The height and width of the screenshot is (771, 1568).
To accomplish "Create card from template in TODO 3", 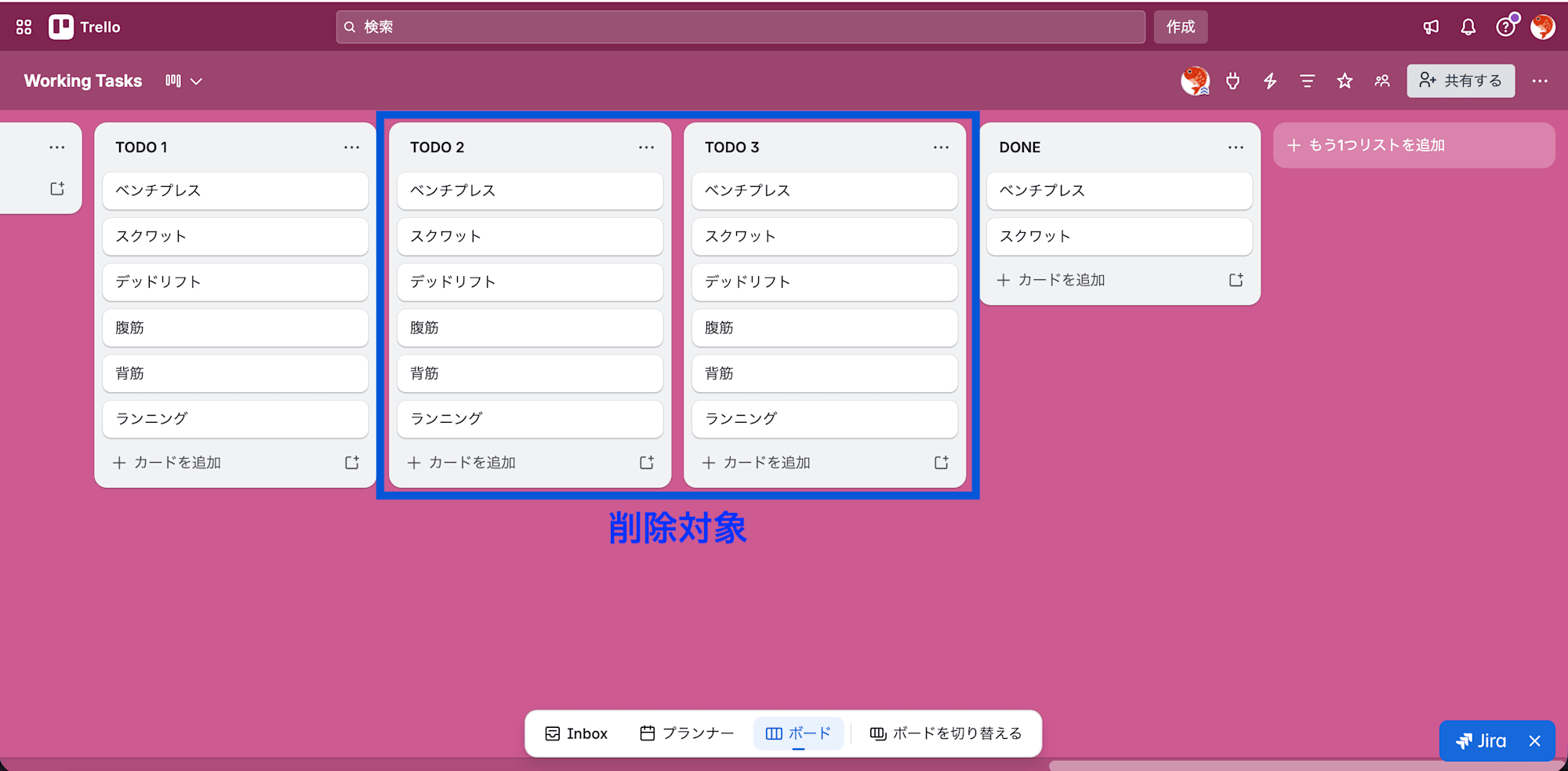I will pos(942,463).
